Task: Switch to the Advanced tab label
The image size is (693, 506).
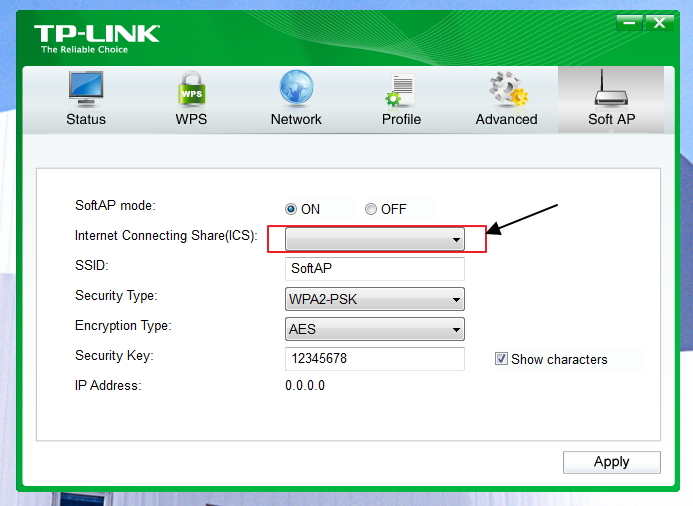Action: tap(506, 119)
